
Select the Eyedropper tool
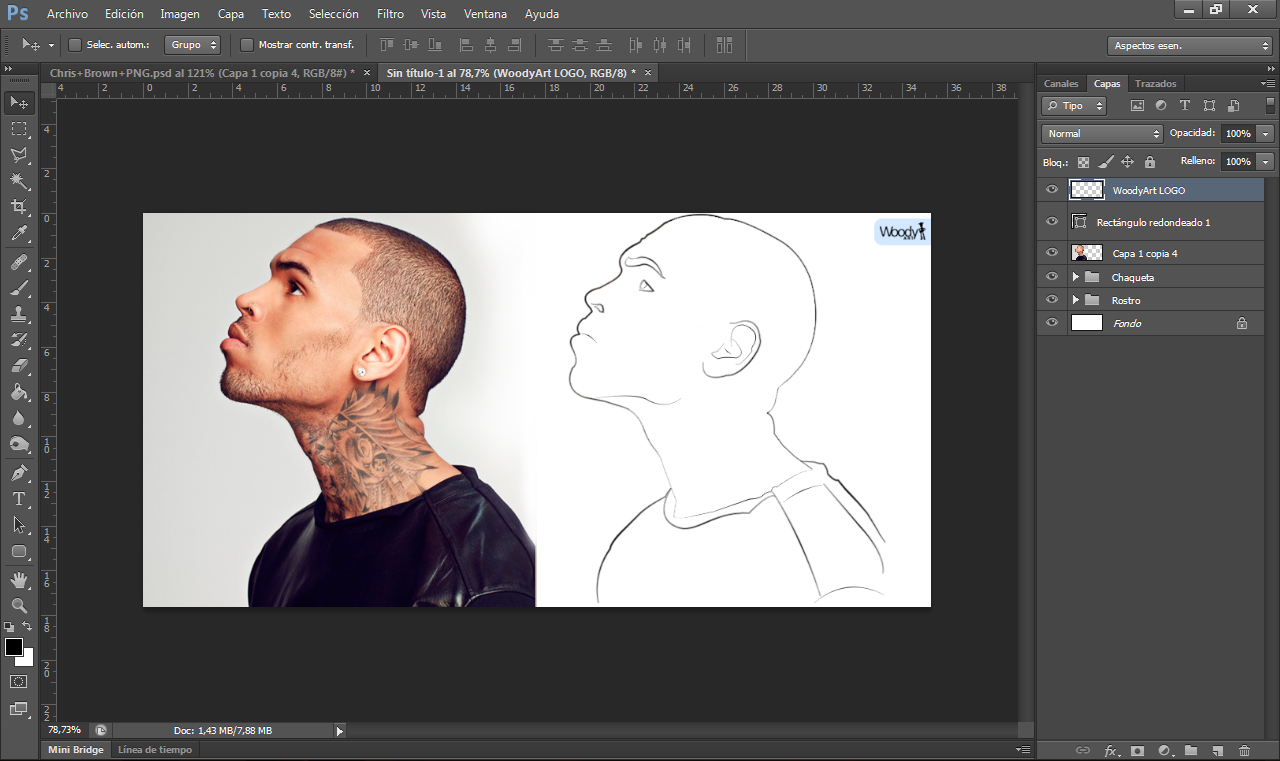click(x=19, y=234)
